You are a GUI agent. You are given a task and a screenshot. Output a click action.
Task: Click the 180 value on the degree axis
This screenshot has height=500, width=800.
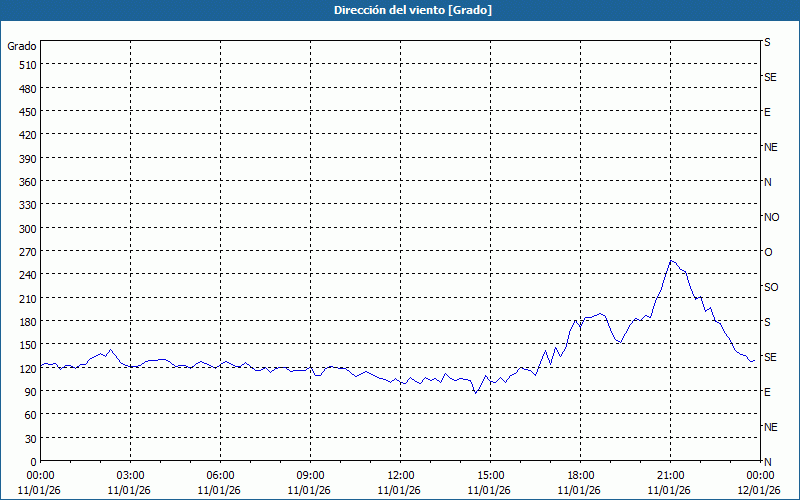coord(27,322)
